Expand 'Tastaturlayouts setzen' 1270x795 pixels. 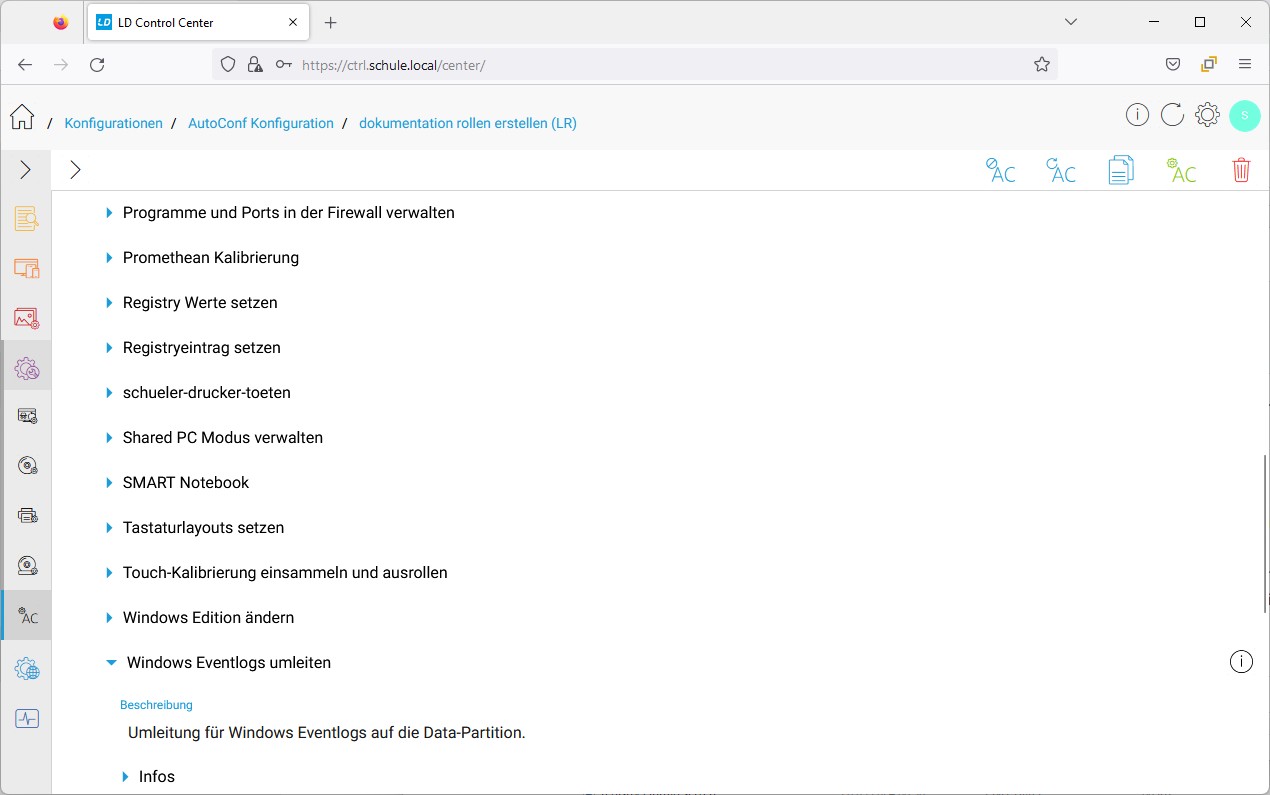pyautogui.click(x=109, y=527)
